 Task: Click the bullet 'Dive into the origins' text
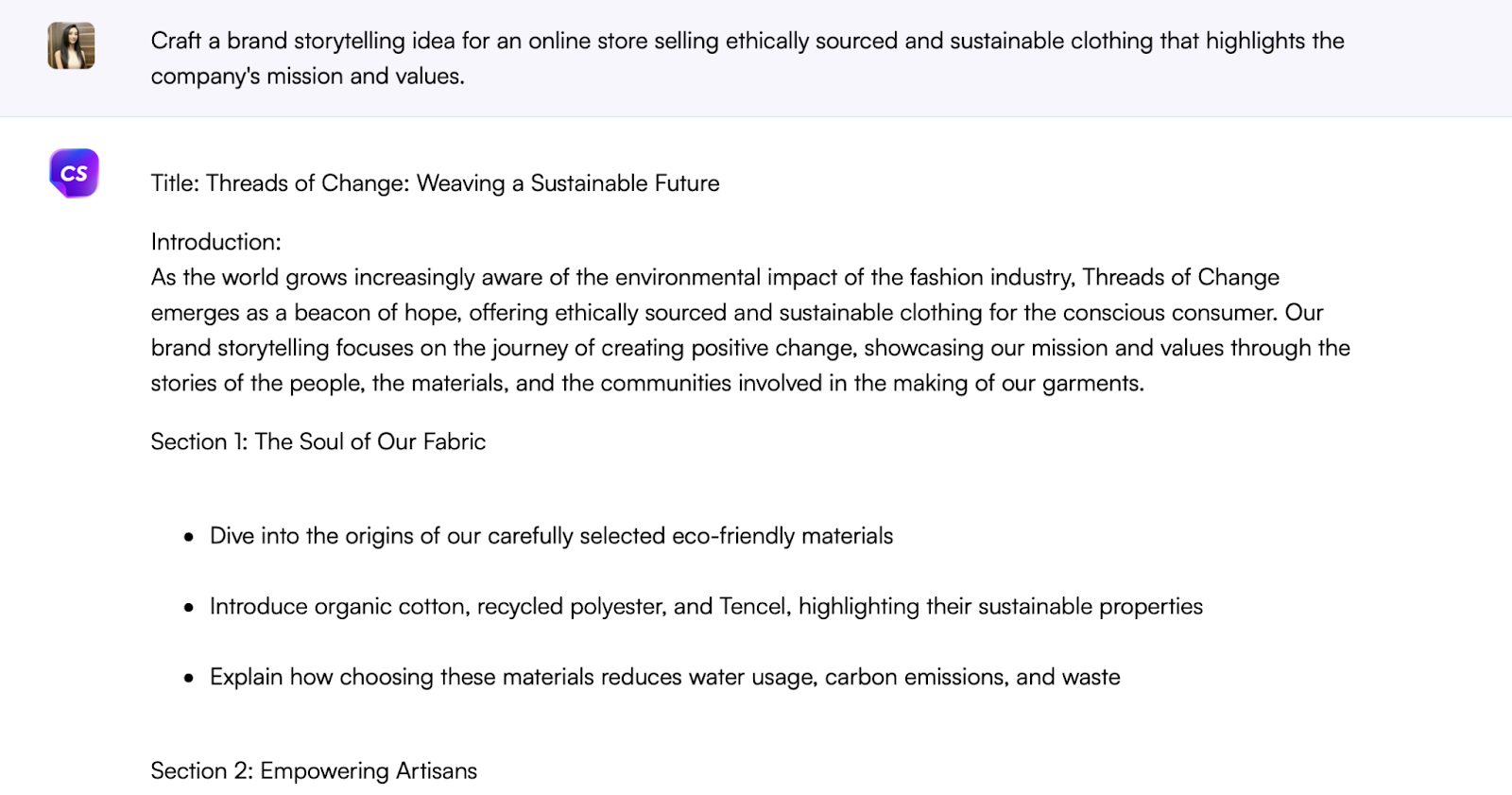pos(551,536)
